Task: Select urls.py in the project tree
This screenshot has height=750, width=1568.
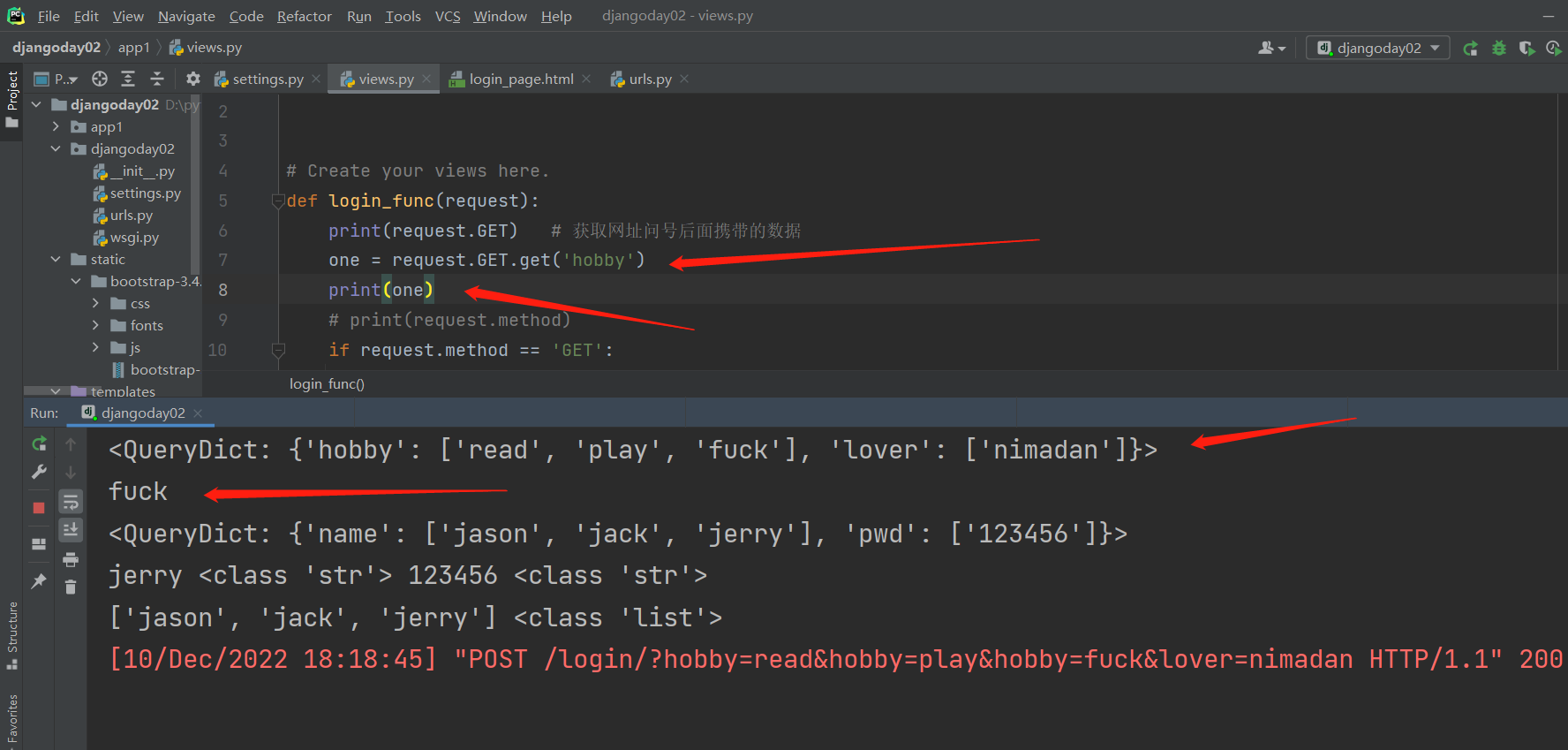Action: [x=123, y=215]
